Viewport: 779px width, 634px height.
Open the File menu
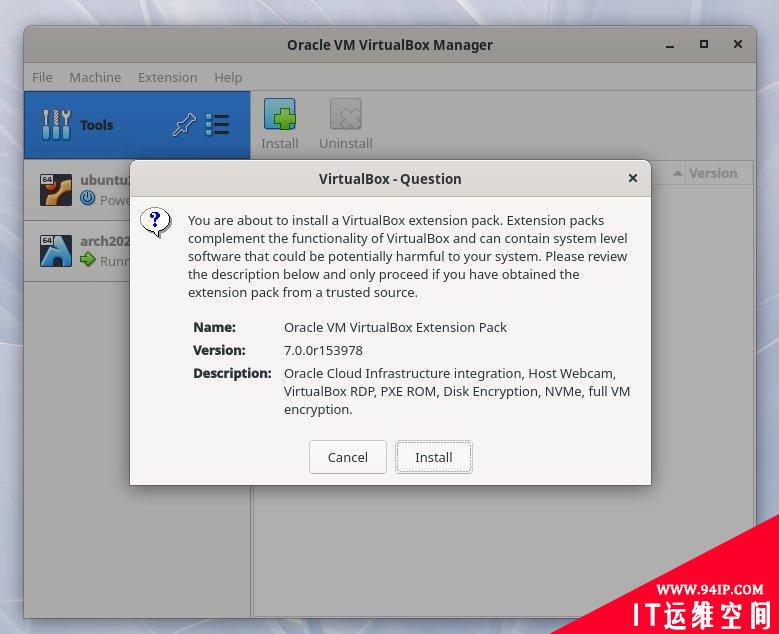click(42, 78)
